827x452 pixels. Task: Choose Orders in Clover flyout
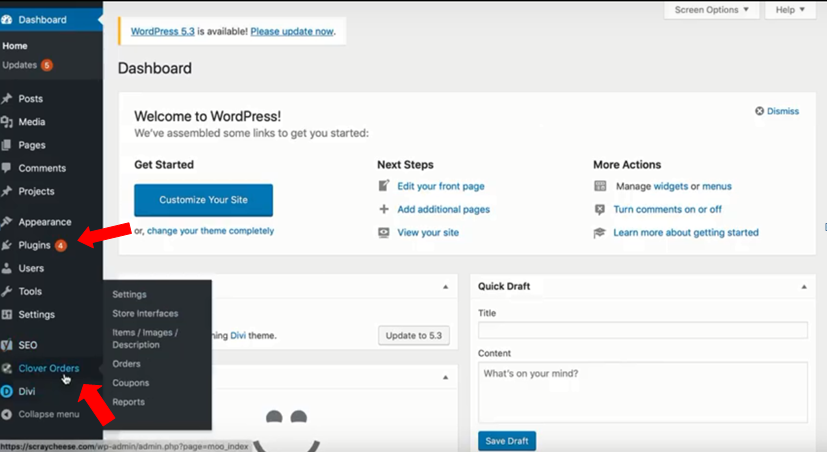126,364
